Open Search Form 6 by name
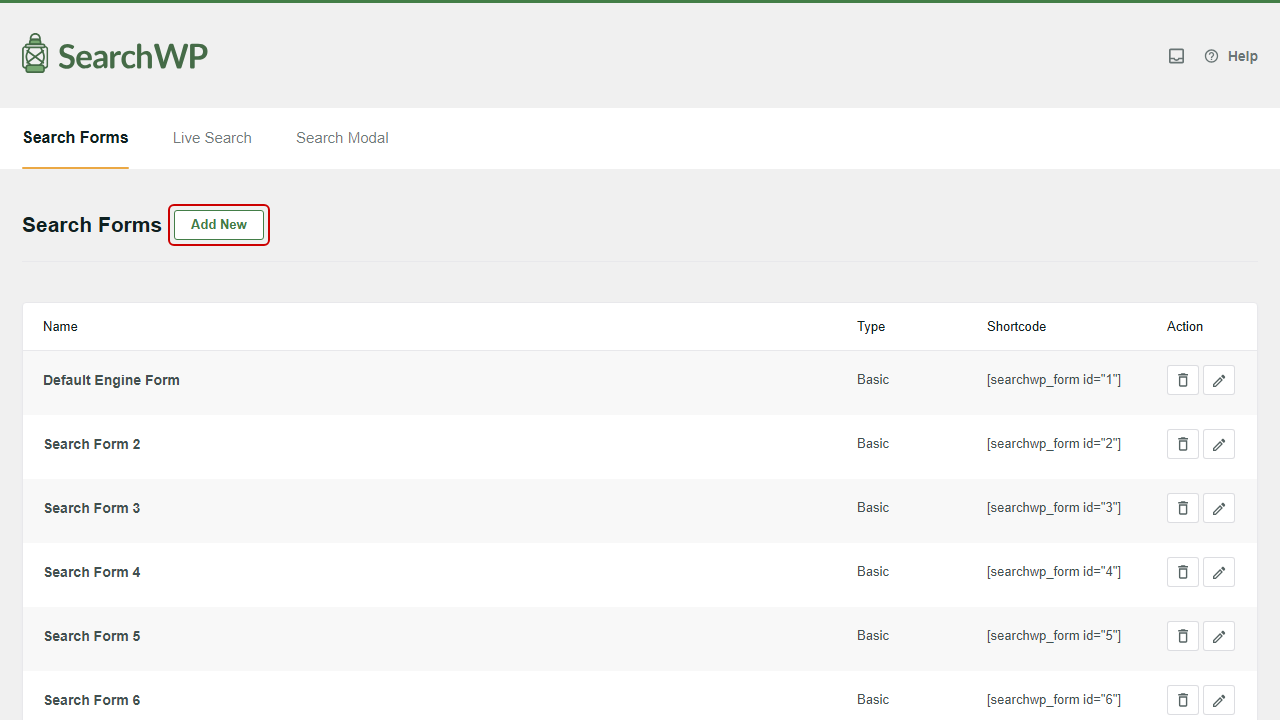Viewport: 1280px width, 720px height. tap(92, 700)
